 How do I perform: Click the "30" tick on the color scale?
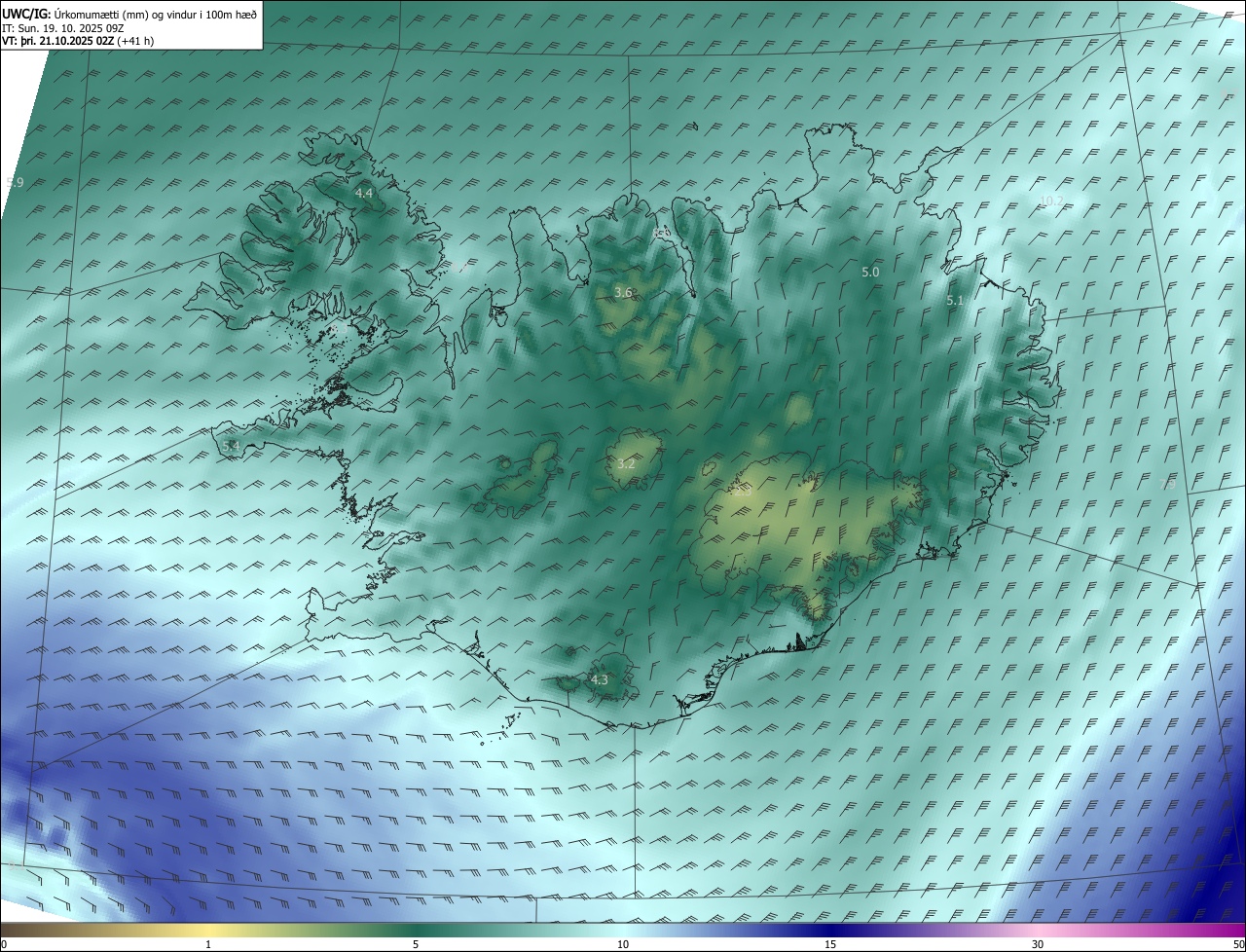[1038, 944]
